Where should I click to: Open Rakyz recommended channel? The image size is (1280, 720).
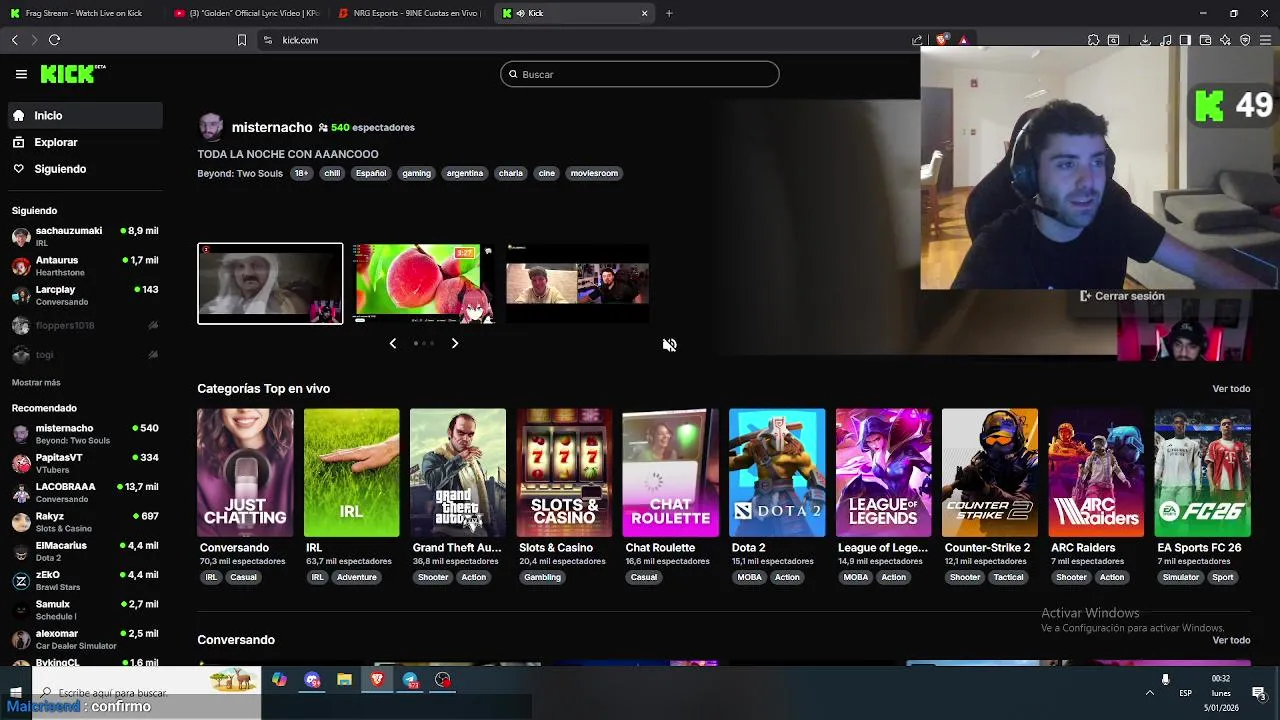pos(85,522)
